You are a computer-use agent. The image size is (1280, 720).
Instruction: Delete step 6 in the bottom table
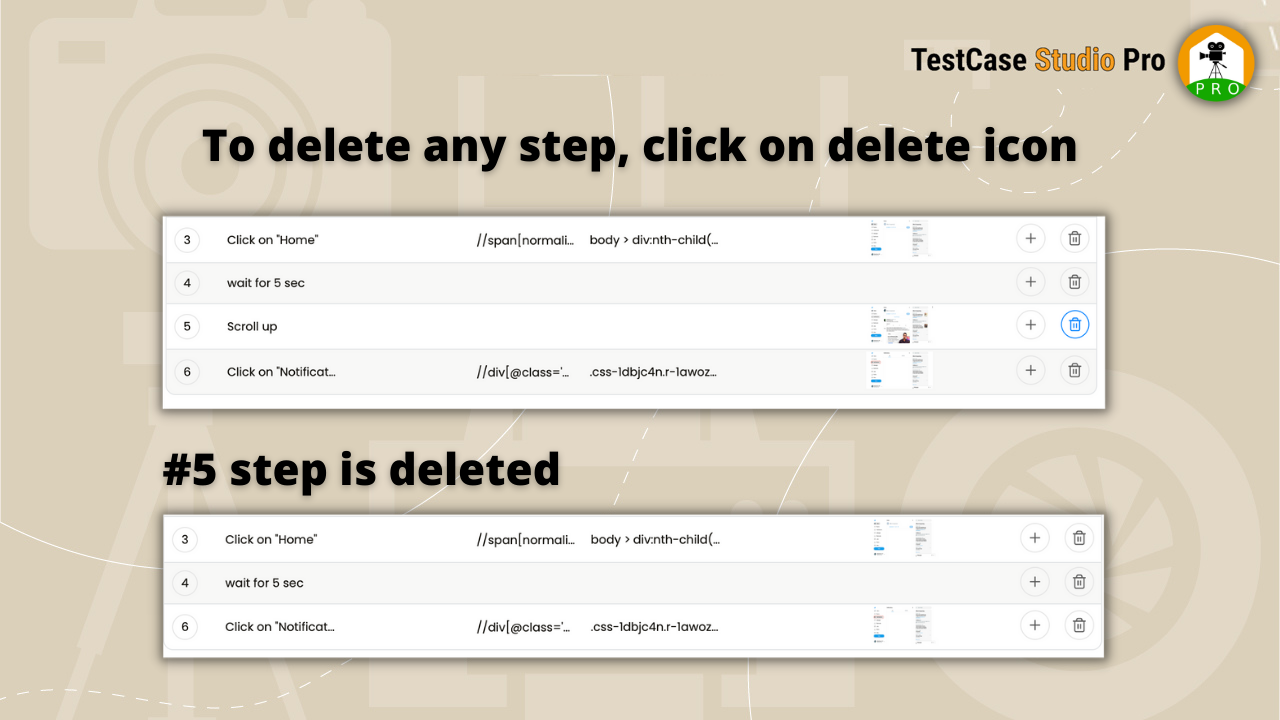1078,625
